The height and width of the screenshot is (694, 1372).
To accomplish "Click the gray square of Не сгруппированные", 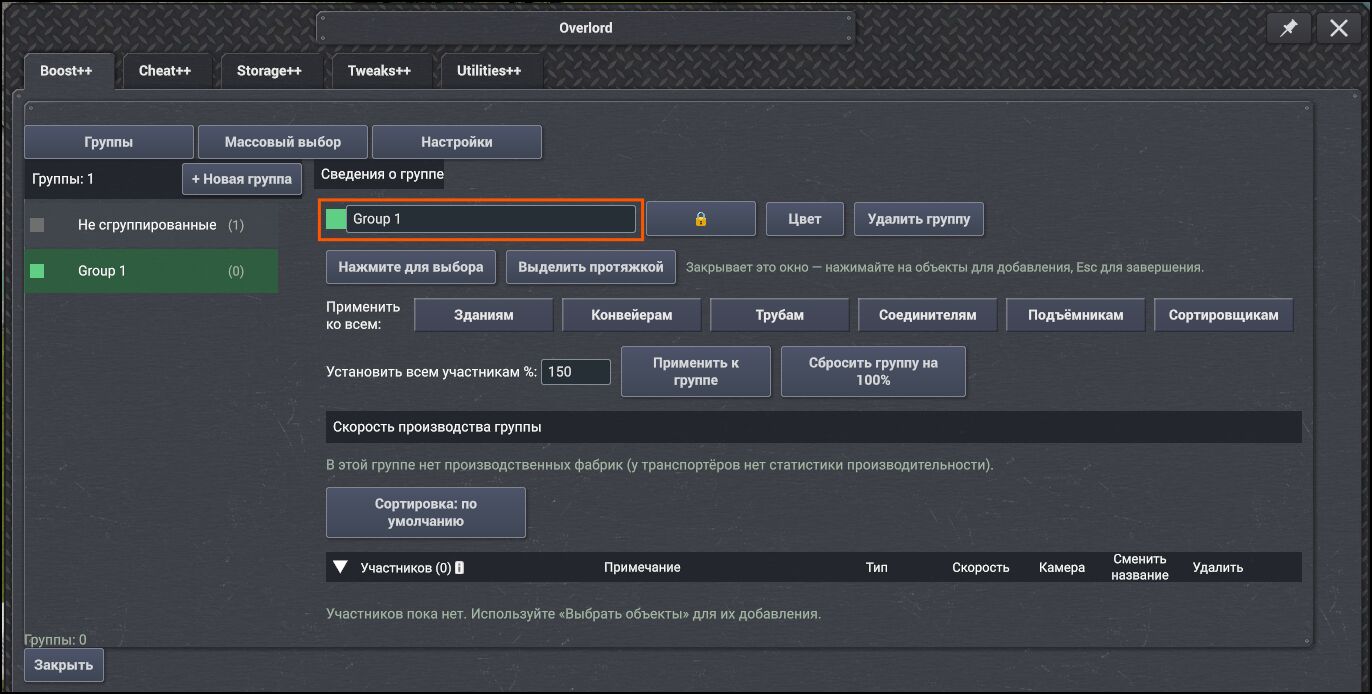I will coord(37,225).
